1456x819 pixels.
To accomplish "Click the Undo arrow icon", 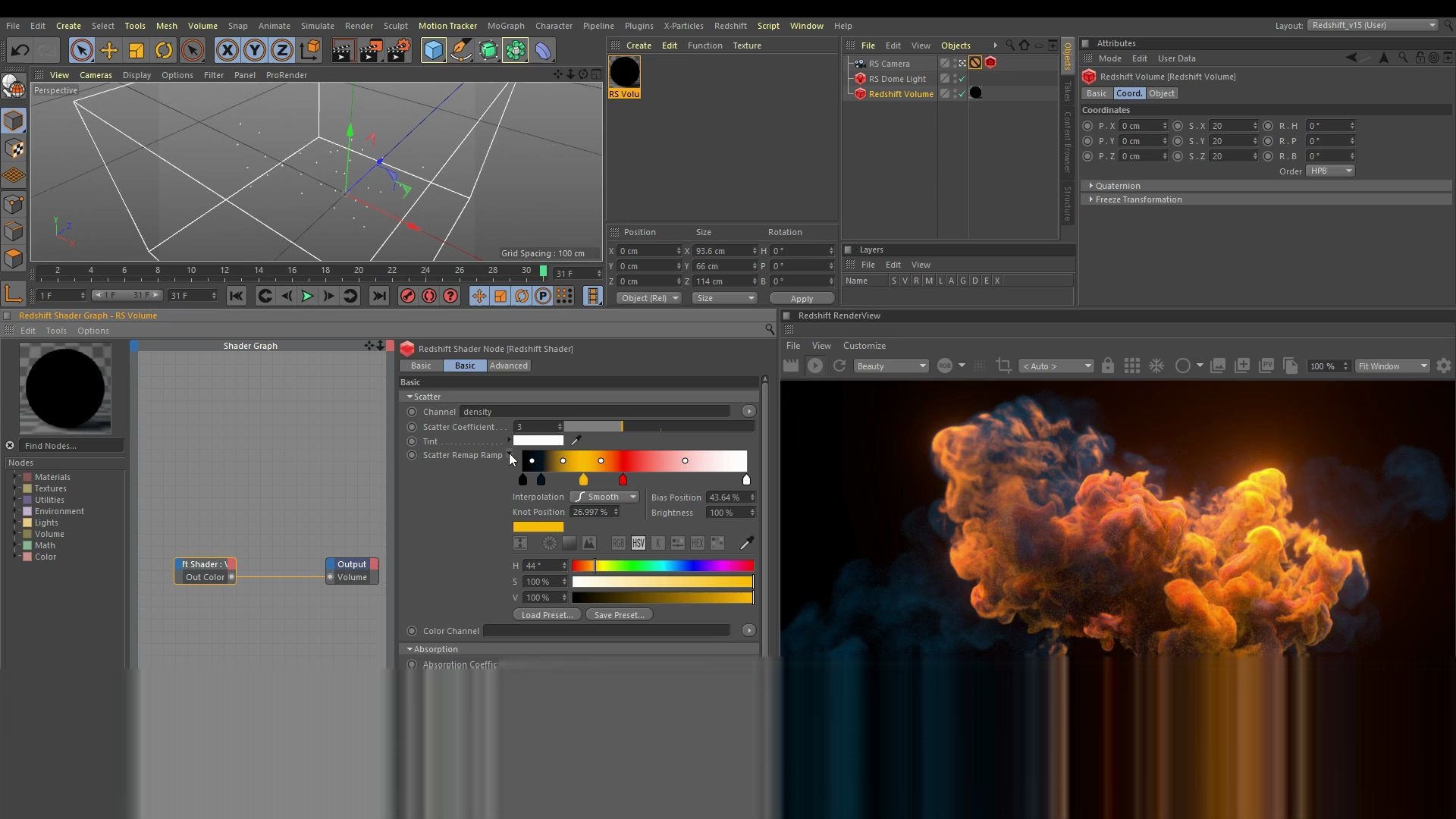I will [20, 50].
